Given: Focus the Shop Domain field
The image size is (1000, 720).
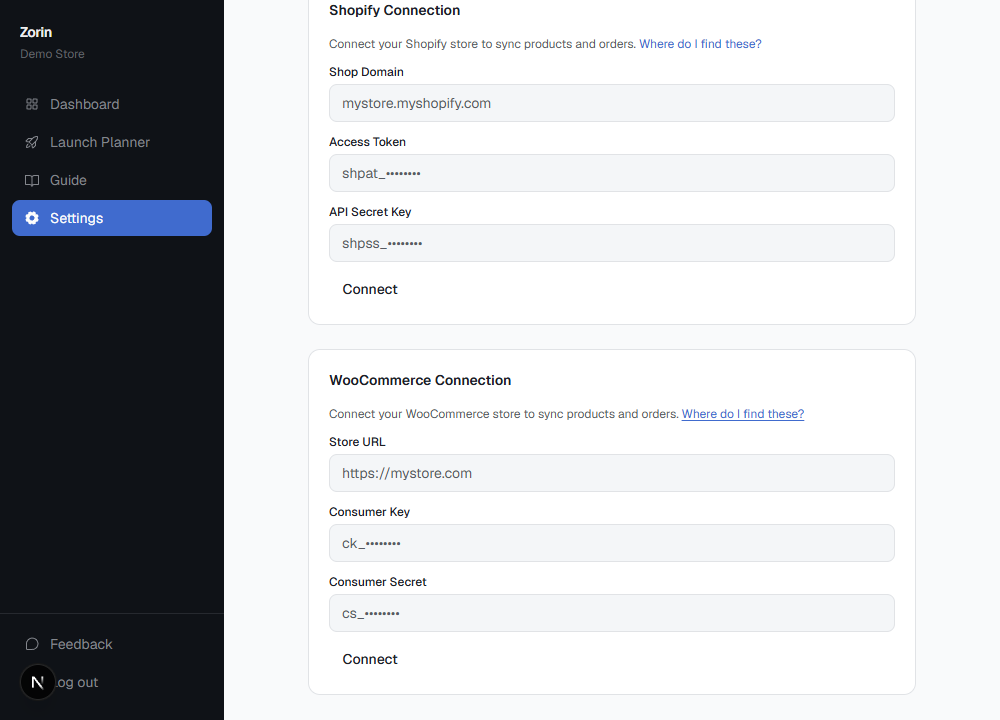Looking at the screenshot, I should click(612, 103).
